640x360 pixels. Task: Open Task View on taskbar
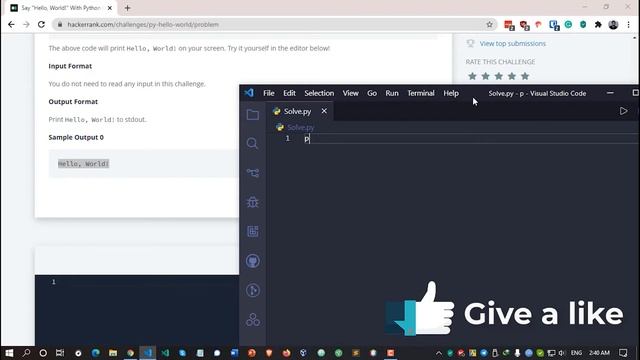click(60, 353)
